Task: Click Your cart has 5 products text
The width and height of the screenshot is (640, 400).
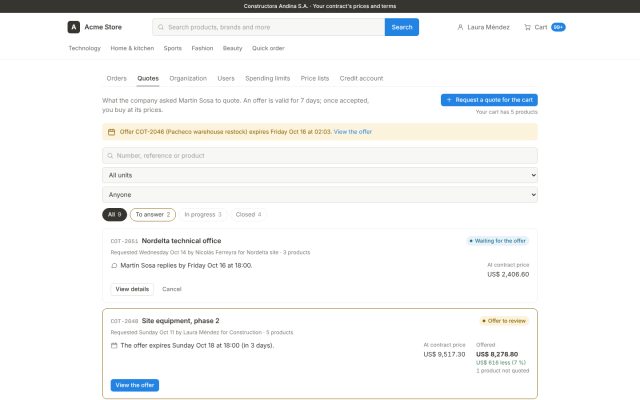Action: [x=507, y=112]
